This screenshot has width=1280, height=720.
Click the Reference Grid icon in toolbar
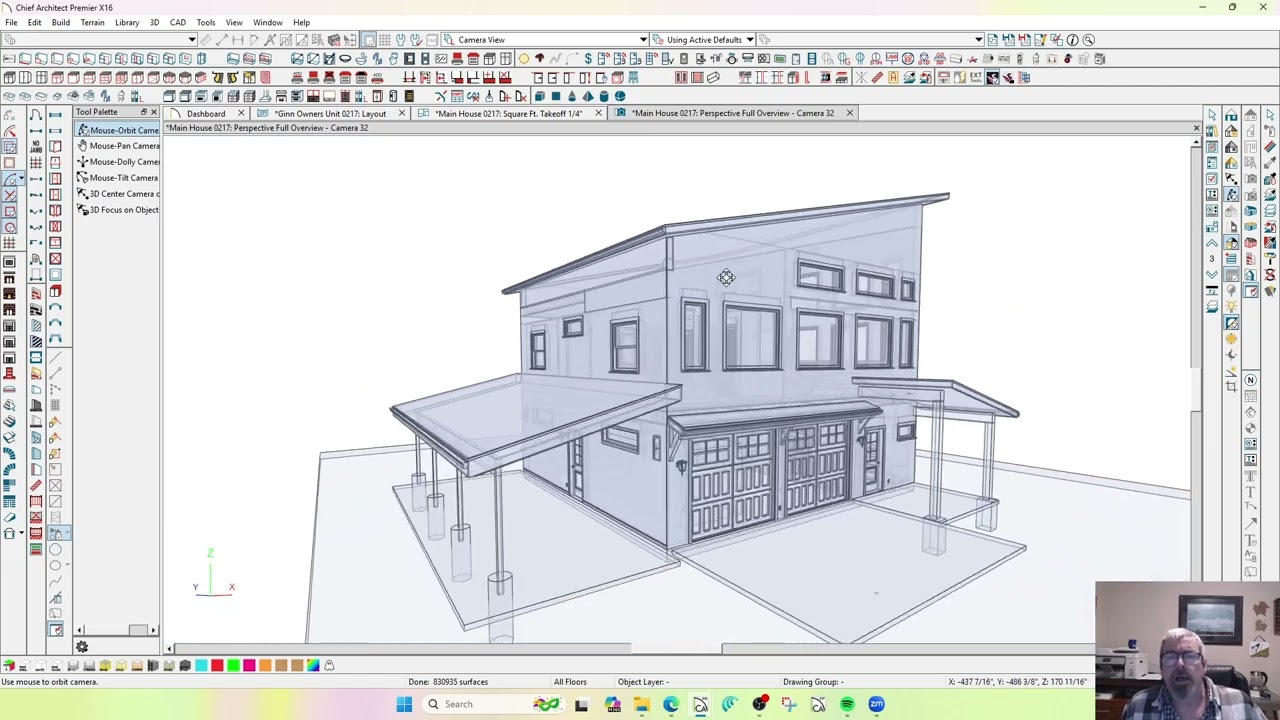(384, 40)
